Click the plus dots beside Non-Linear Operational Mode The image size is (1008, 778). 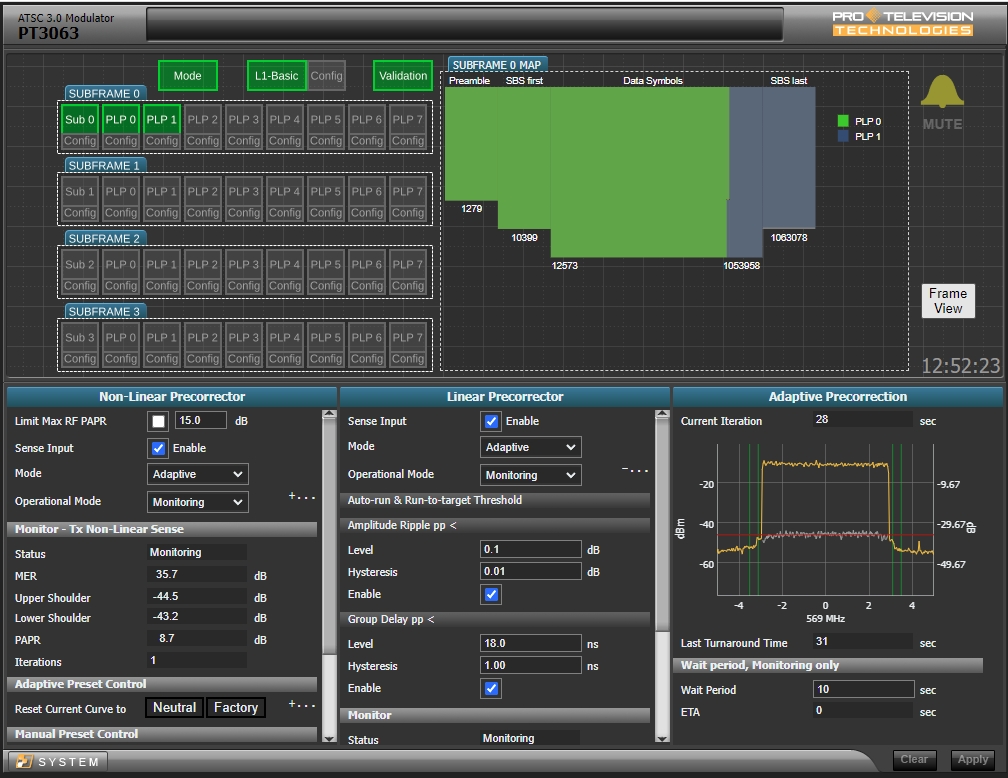point(302,497)
